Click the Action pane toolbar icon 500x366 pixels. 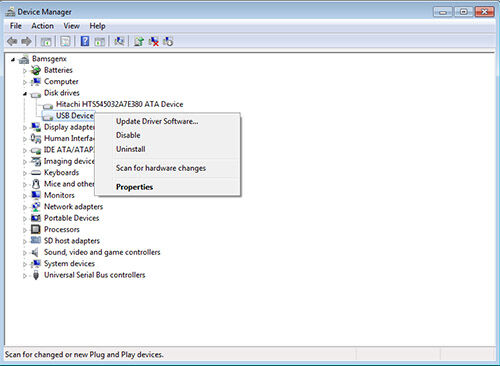[99, 42]
